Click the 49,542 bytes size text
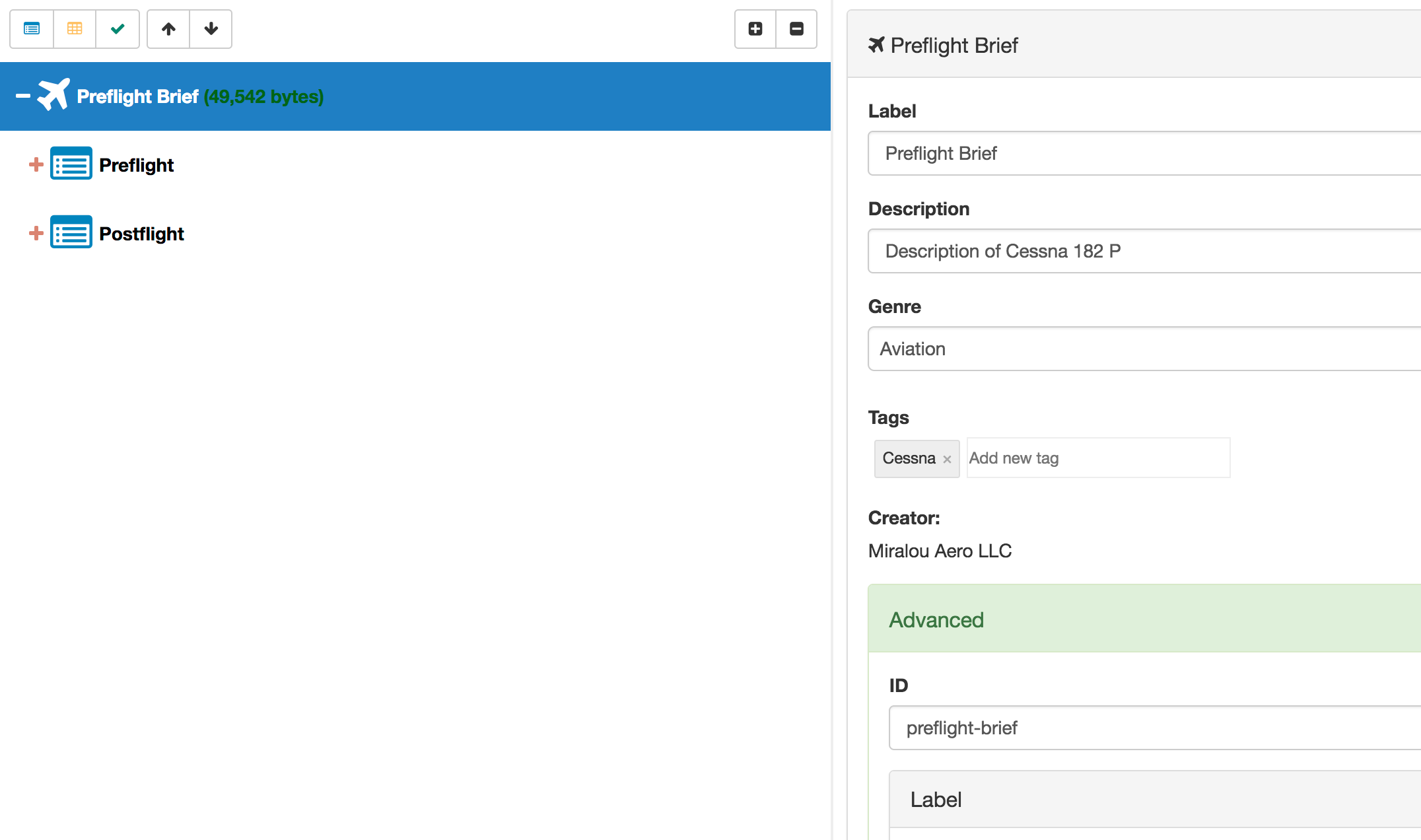Image resolution: width=1421 pixels, height=840 pixels. (x=263, y=96)
